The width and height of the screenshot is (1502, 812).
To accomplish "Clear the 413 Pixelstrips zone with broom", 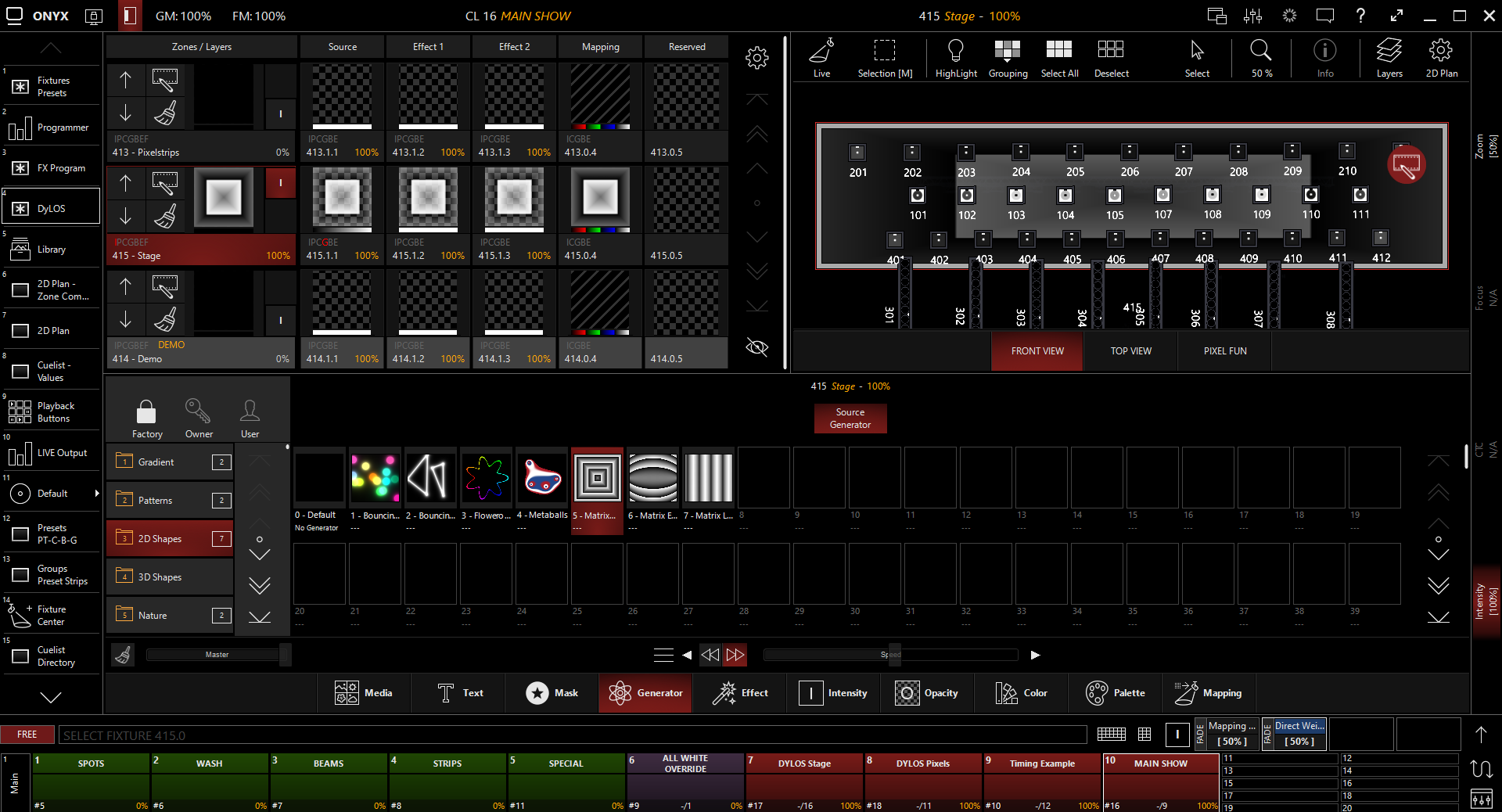I will [x=164, y=113].
